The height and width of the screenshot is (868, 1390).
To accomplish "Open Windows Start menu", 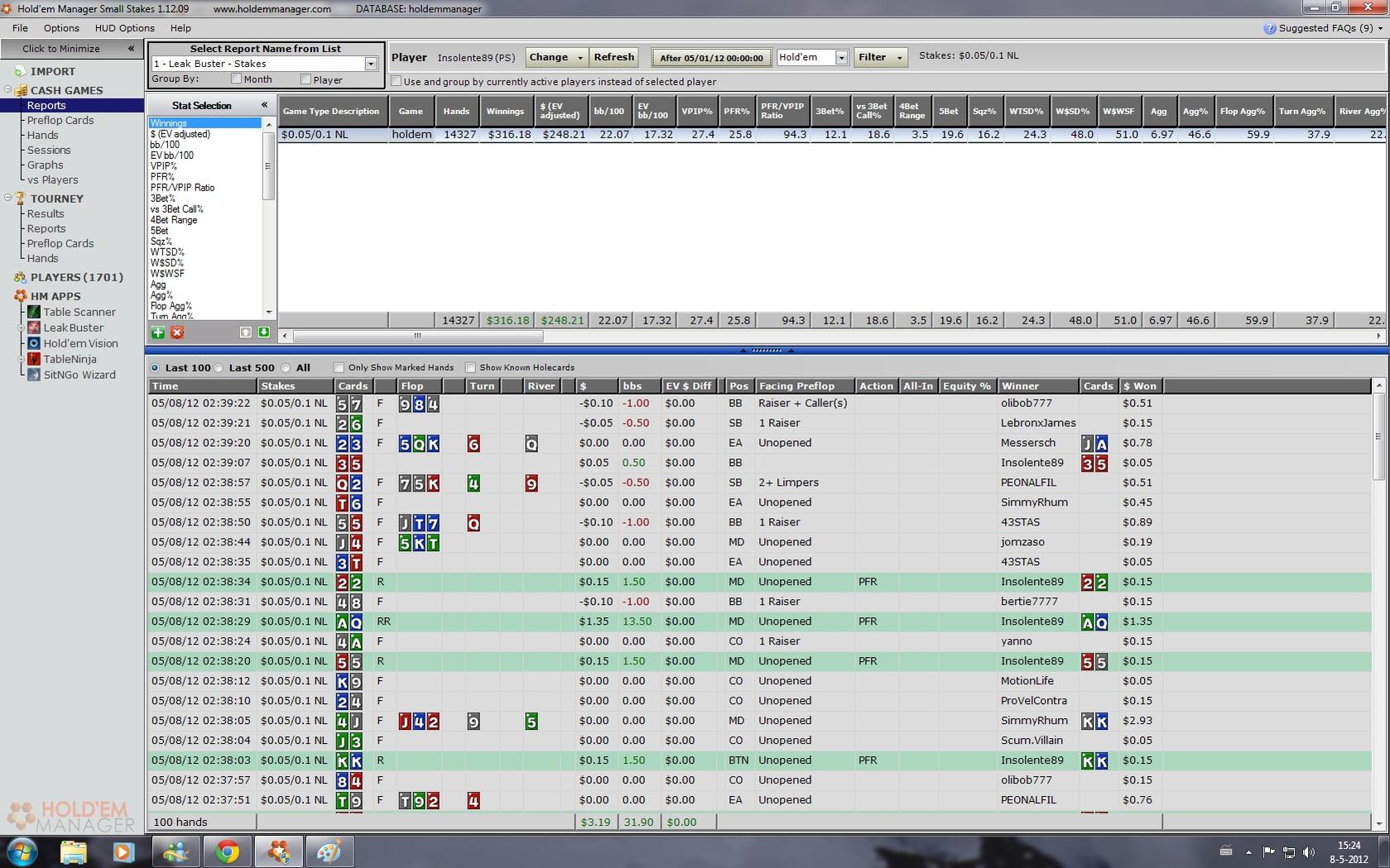I will click(x=22, y=851).
